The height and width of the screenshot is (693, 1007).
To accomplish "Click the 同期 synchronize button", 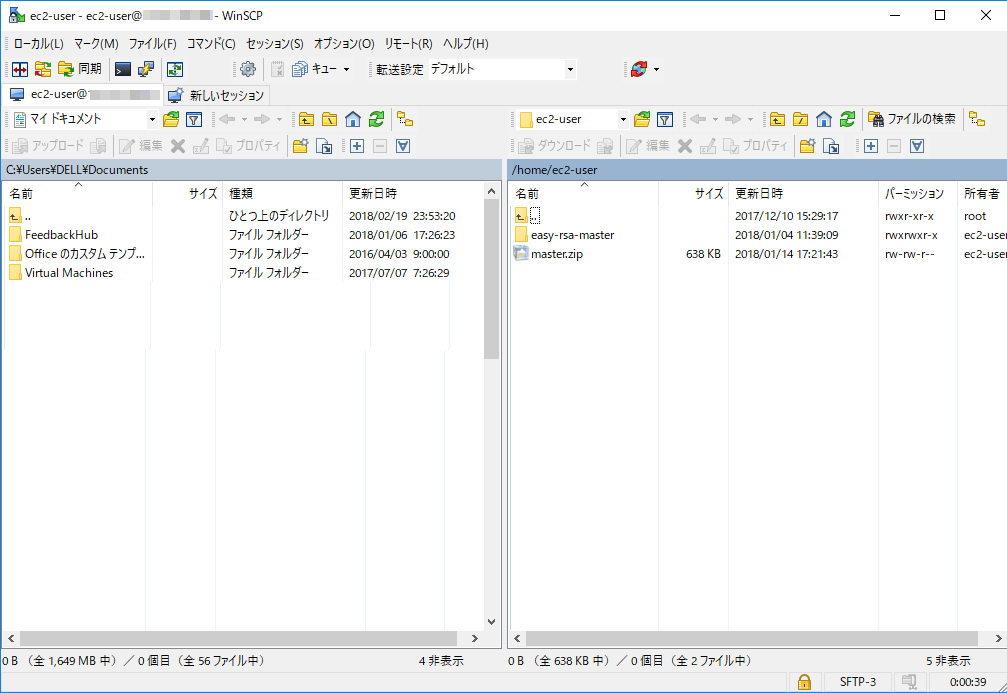I will click(80, 69).
